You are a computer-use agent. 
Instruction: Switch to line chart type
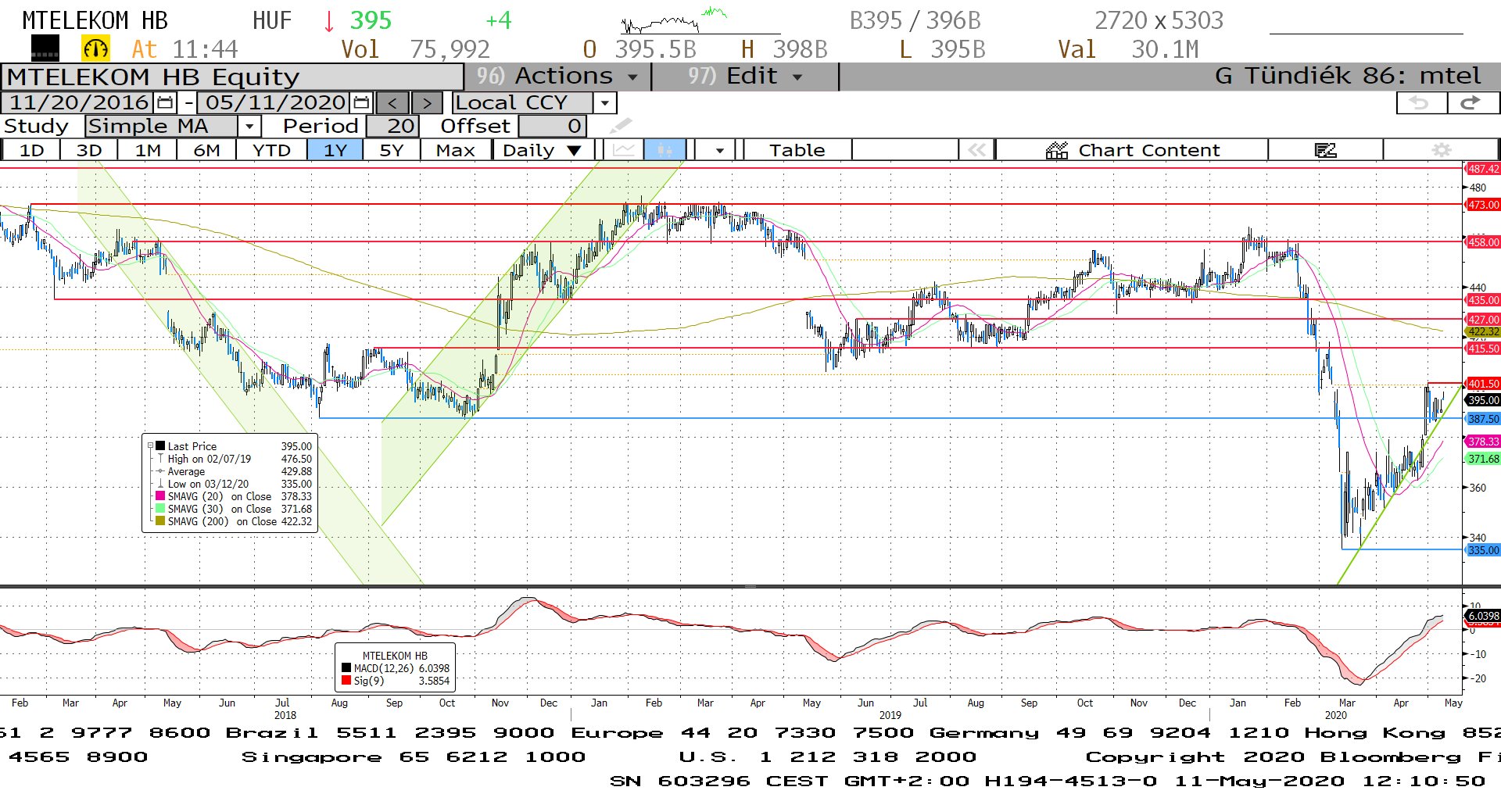[x=623, y=149]
